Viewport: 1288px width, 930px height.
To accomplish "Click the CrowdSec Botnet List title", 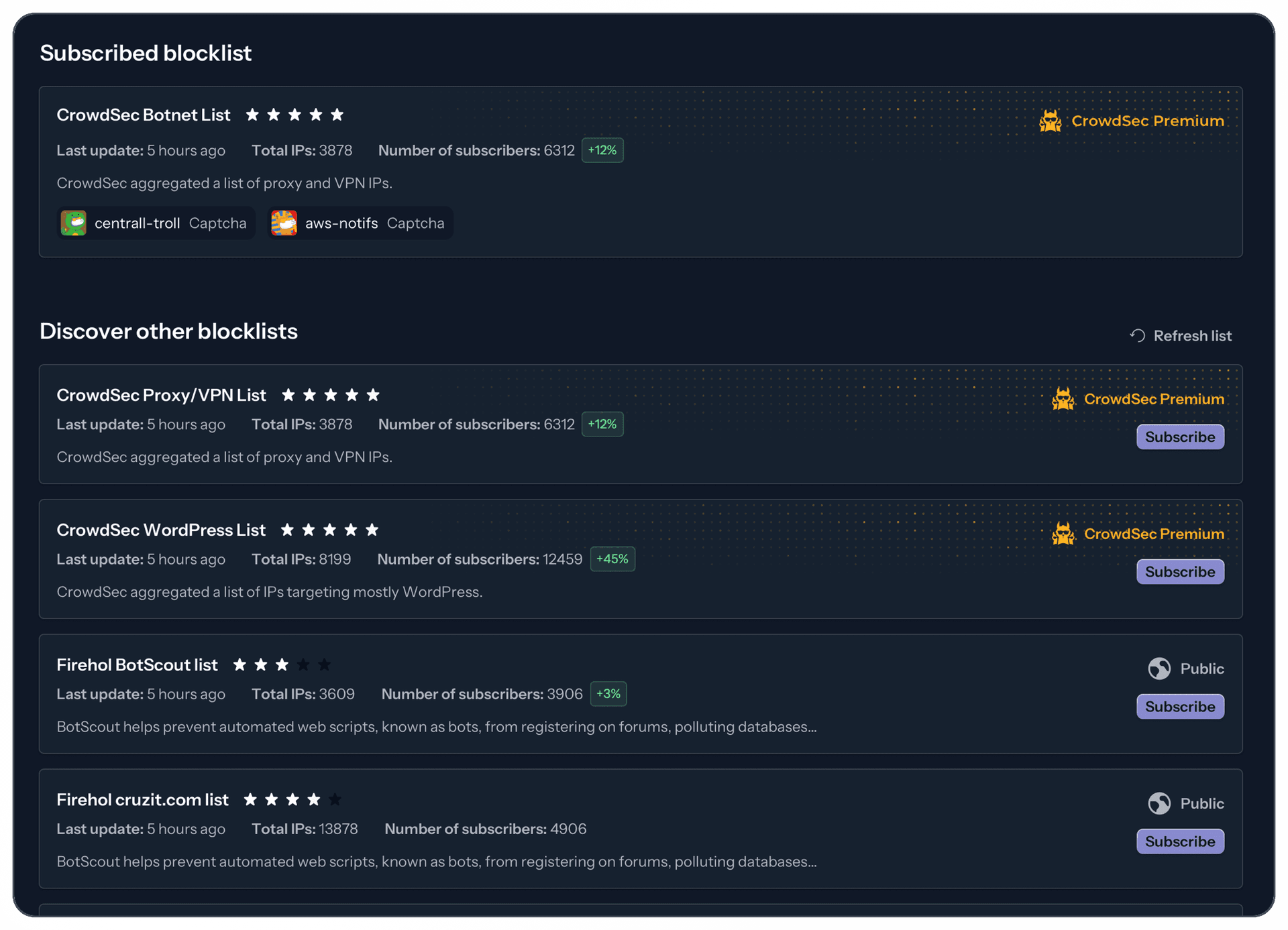I will (x=143, y=115).
